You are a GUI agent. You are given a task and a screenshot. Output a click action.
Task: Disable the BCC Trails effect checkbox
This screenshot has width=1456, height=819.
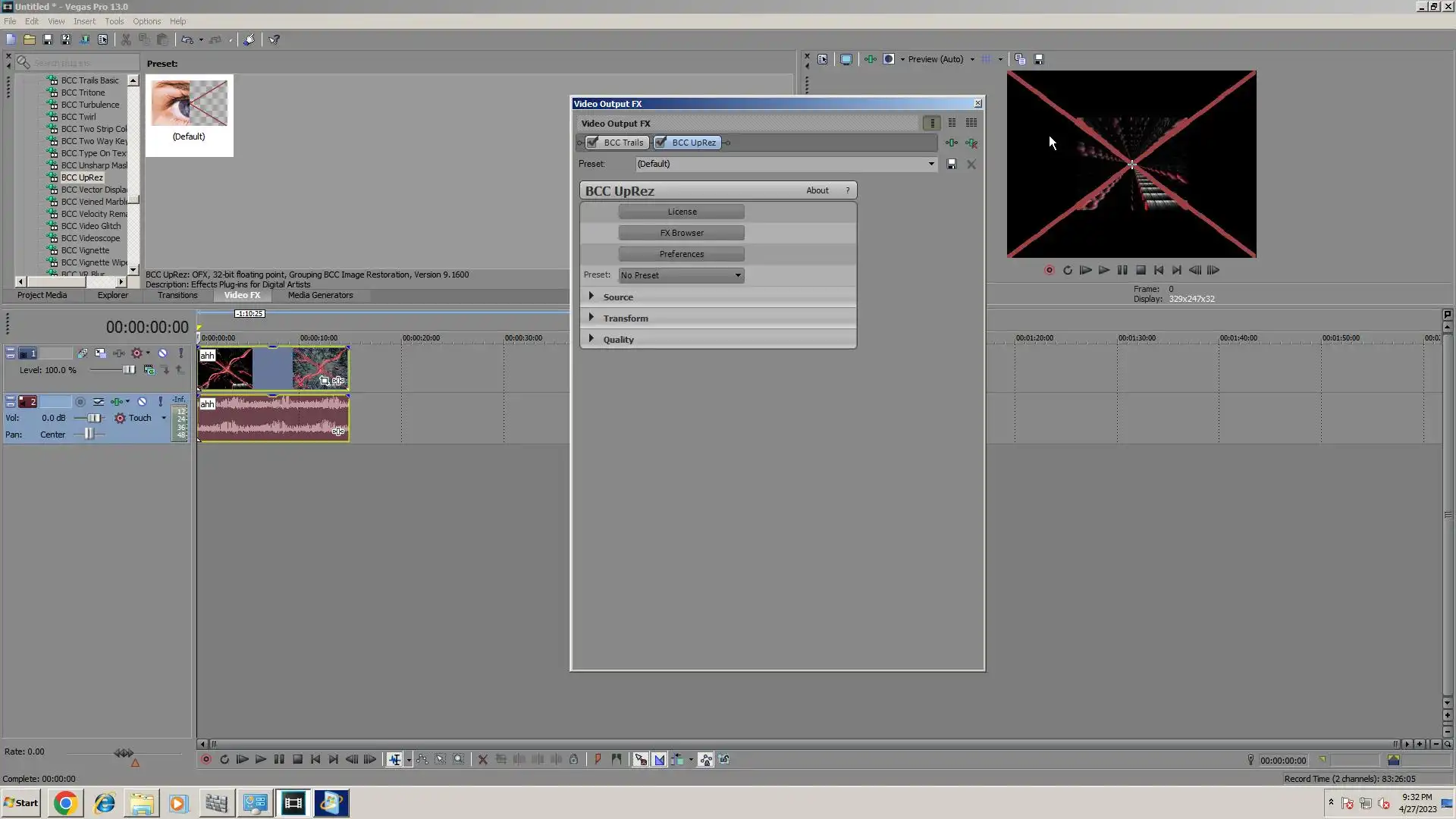pyautogui.click(x=593, y=143)
